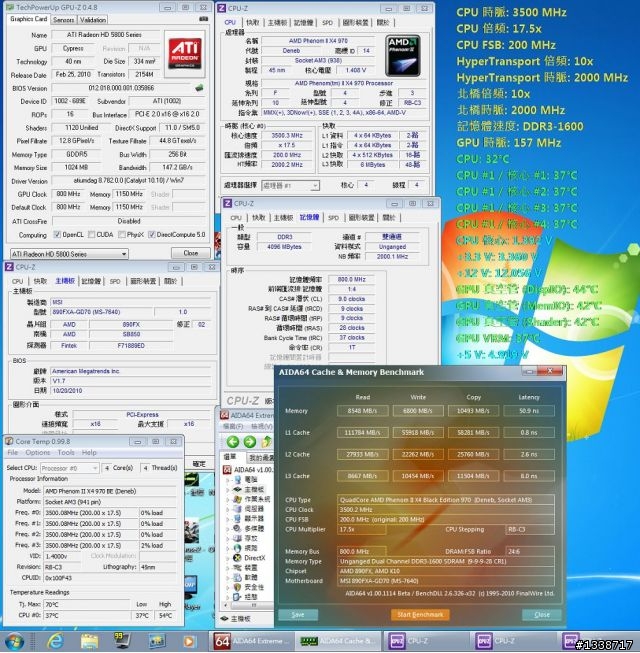Go forward with AIDA64's green right arrow
Image resolution: width=640 pixels, height=653 pixels.
(250, 441)
